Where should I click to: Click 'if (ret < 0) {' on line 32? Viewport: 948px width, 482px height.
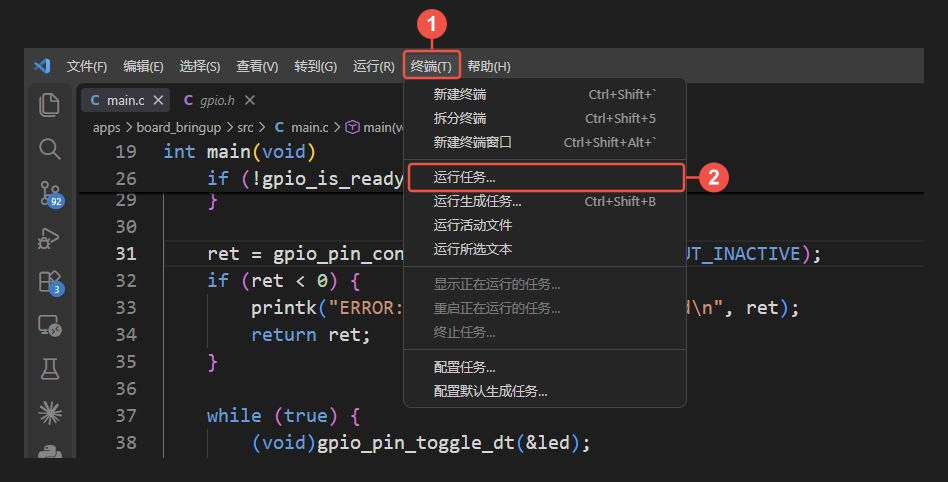tap(283, 281)
